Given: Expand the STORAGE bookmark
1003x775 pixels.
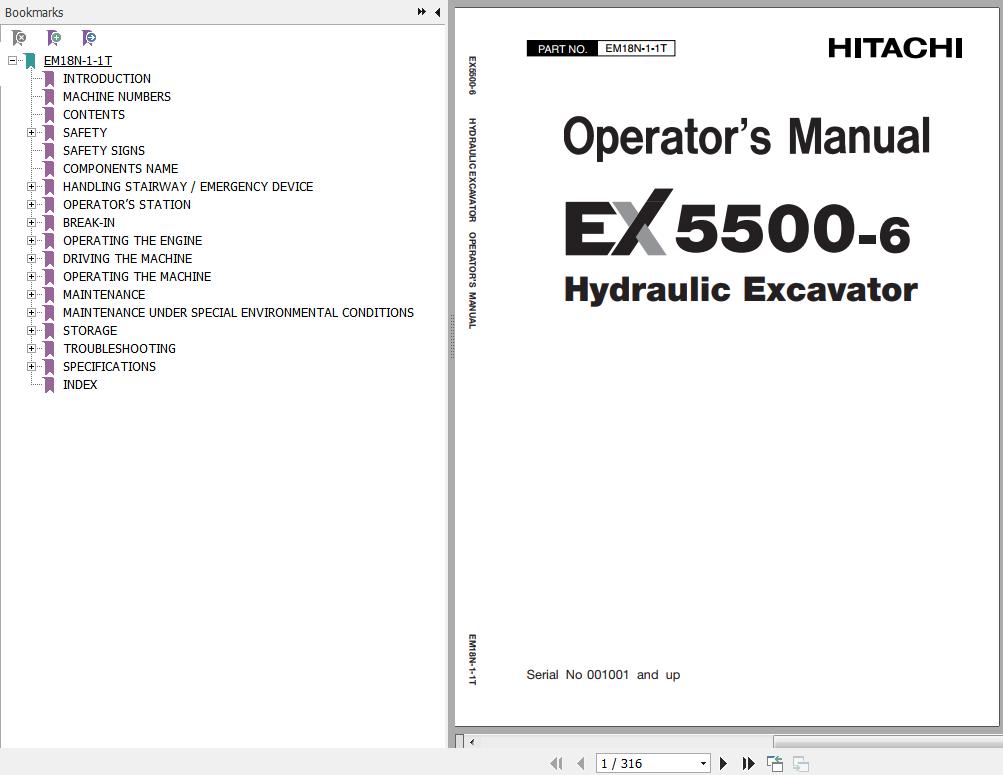Looking at the screenshot, I should coord(31,331).
